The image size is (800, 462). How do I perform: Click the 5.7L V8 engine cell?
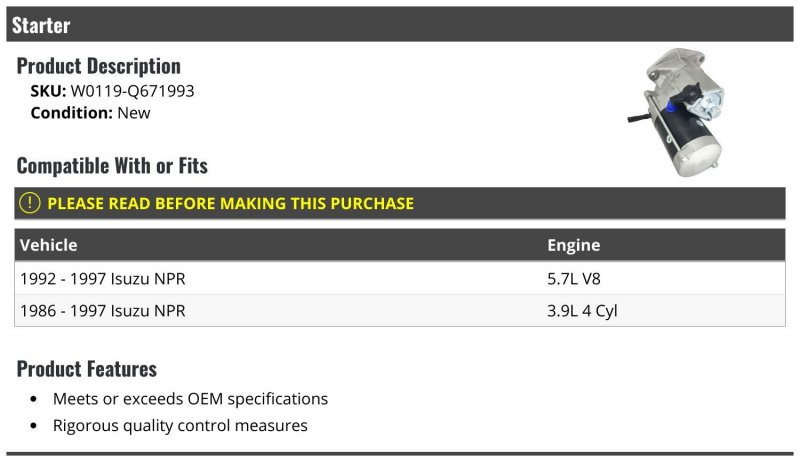pyautogui.click(x=576, y=278)
